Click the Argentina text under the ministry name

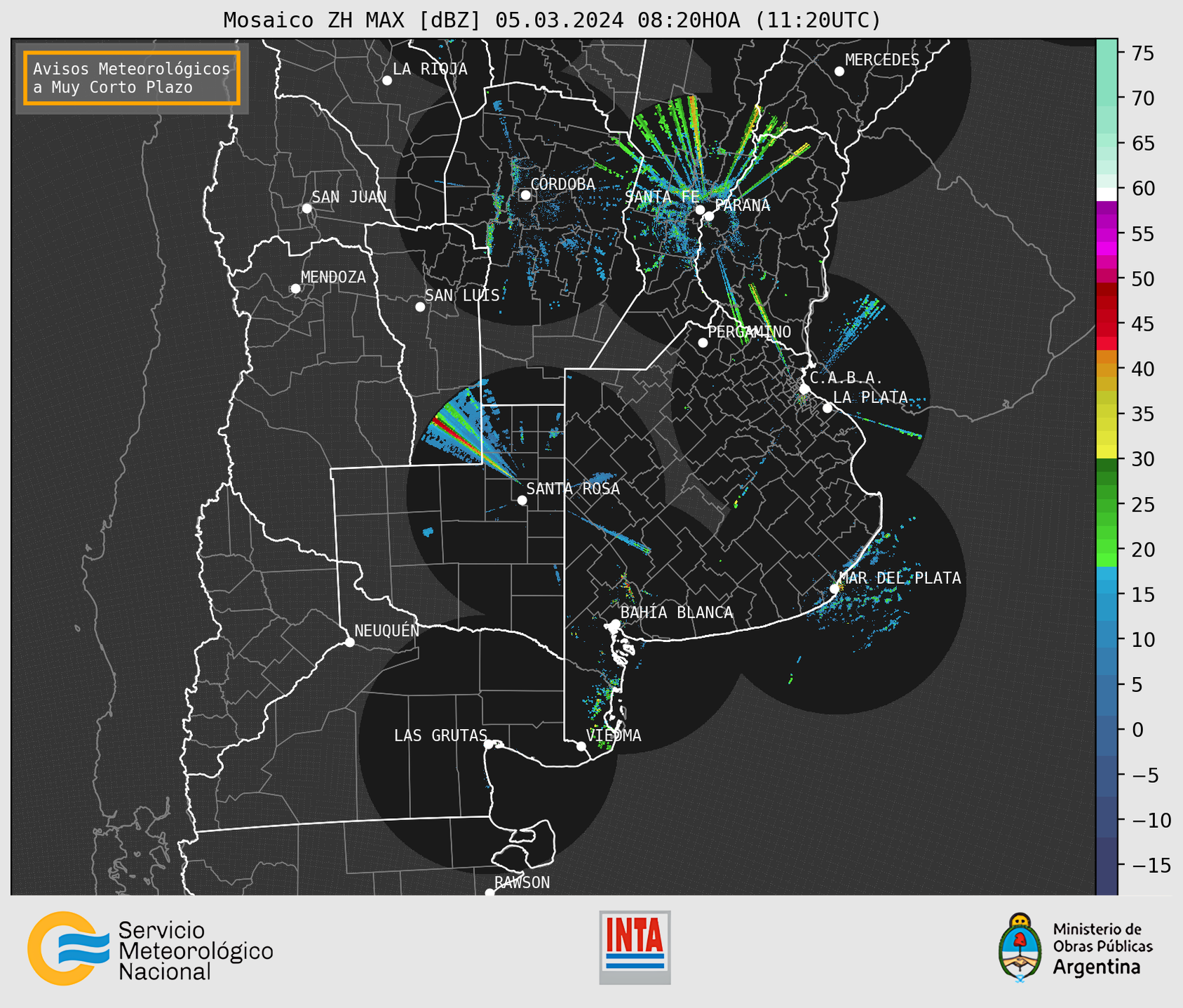[x=1097, y=967]
